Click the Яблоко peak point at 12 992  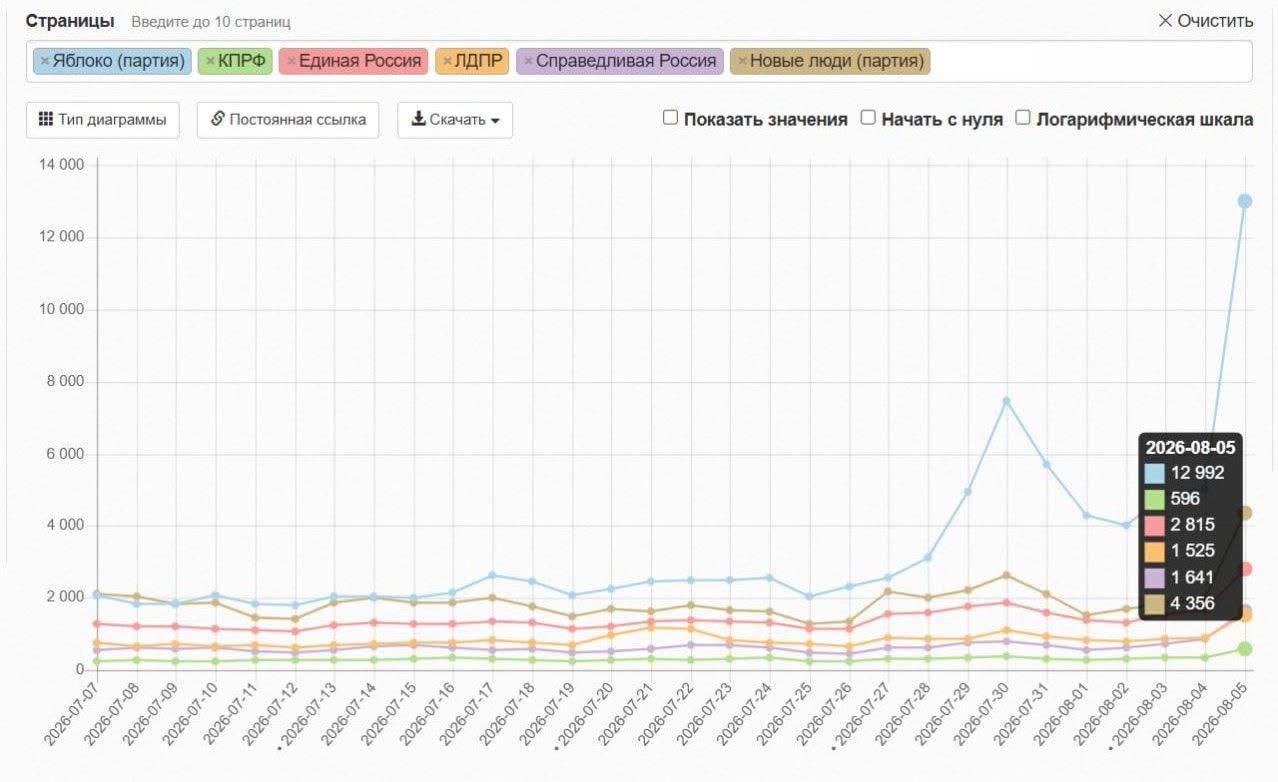[1245, 201]
